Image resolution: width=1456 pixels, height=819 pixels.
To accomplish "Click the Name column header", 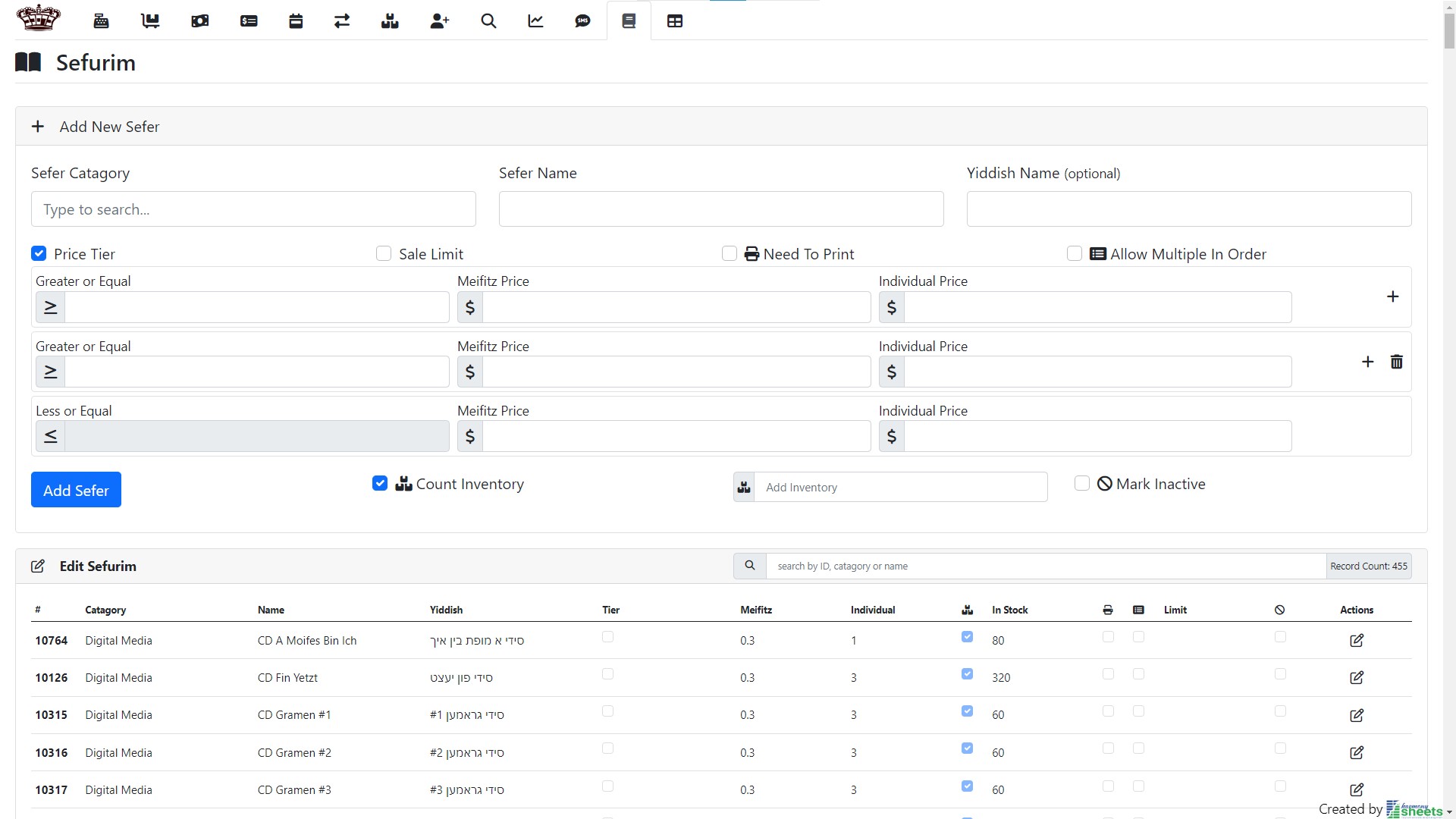I will [x=271, y=610].
